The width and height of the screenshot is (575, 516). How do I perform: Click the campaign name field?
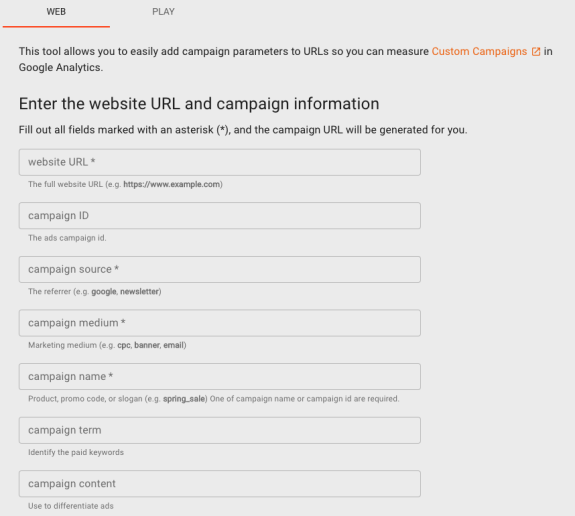coord(220,377)
